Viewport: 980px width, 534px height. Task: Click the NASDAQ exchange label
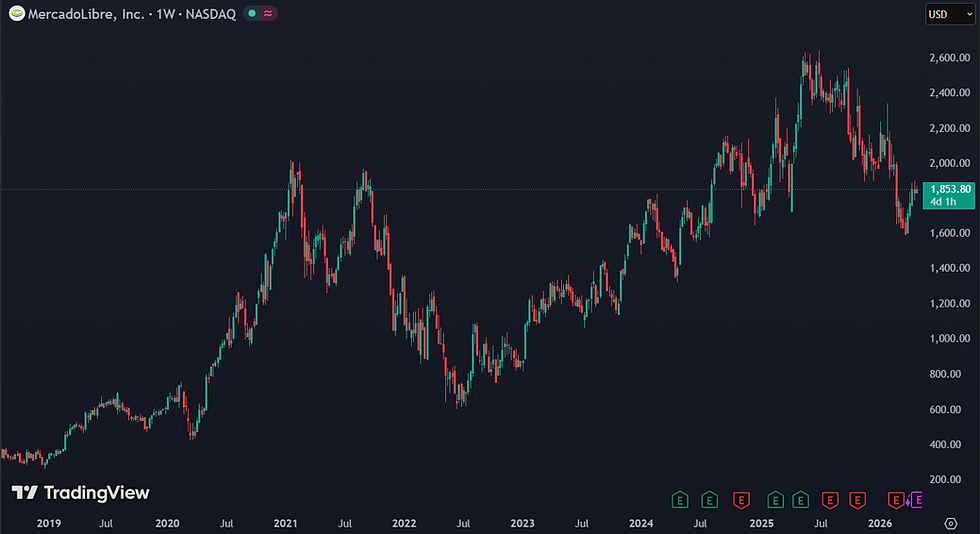[211, 14]
